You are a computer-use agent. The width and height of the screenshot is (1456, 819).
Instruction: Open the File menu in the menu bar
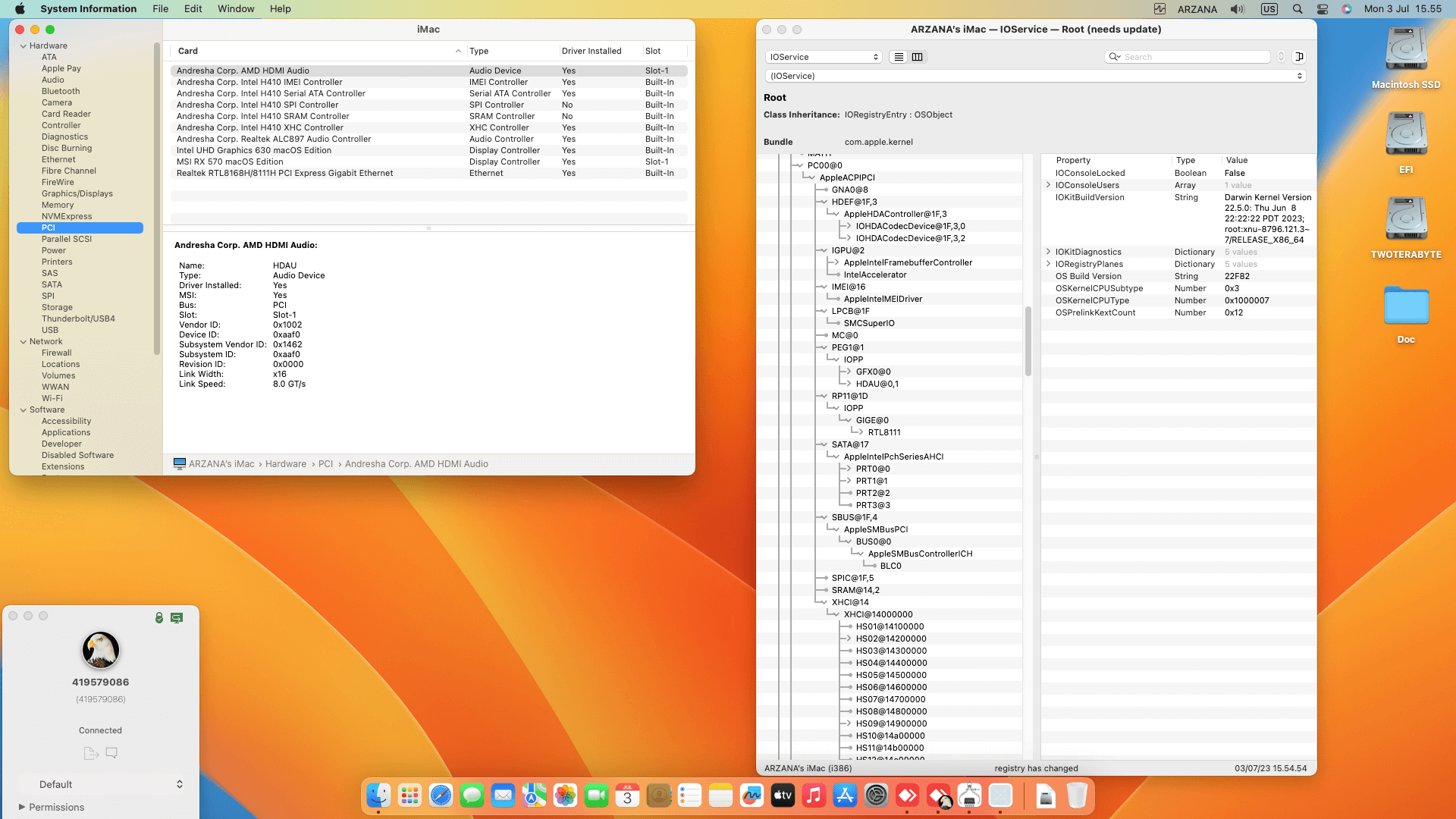coord(160,9)
